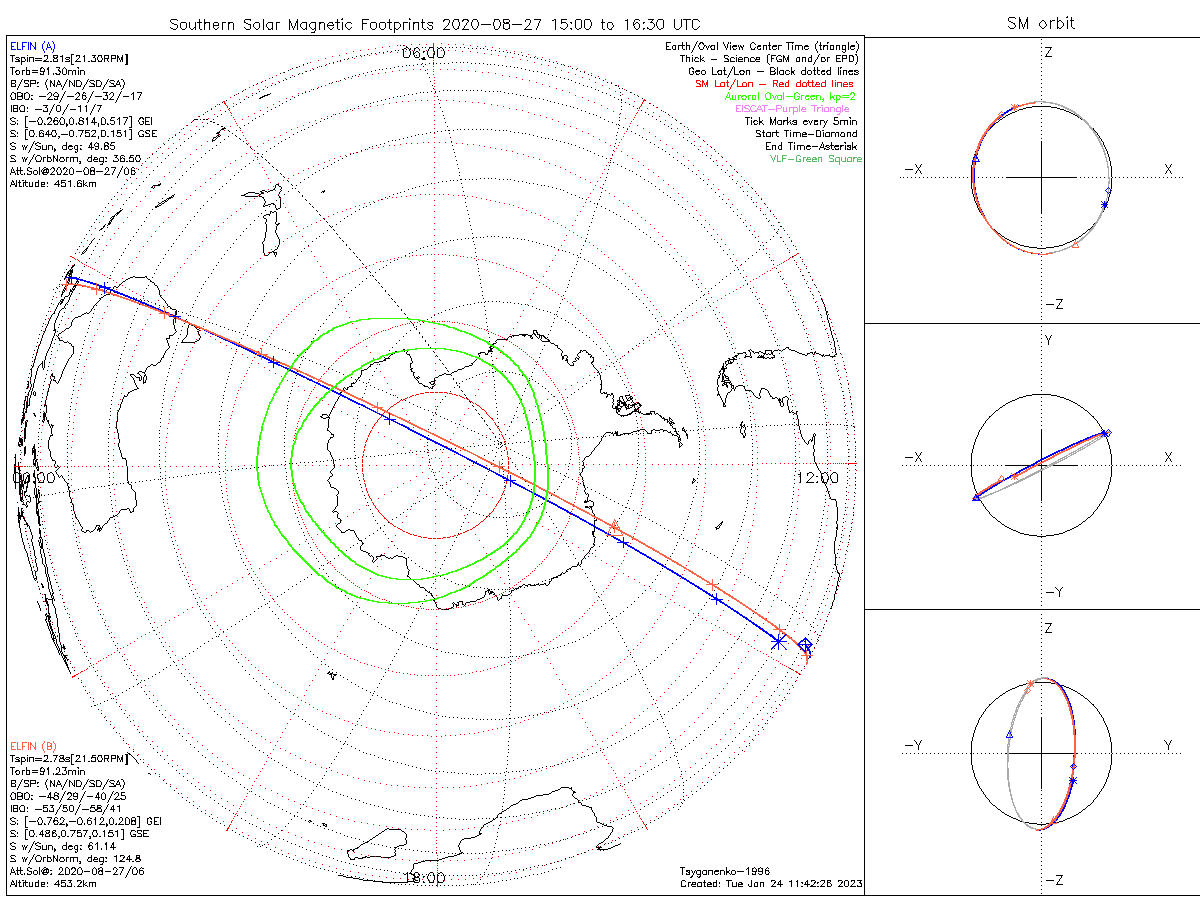Image resolution: width=1200 pixels, height=900 pixels.
Task: Select the blue 'ELFIN (A)' label
Action: coord(32,47)
